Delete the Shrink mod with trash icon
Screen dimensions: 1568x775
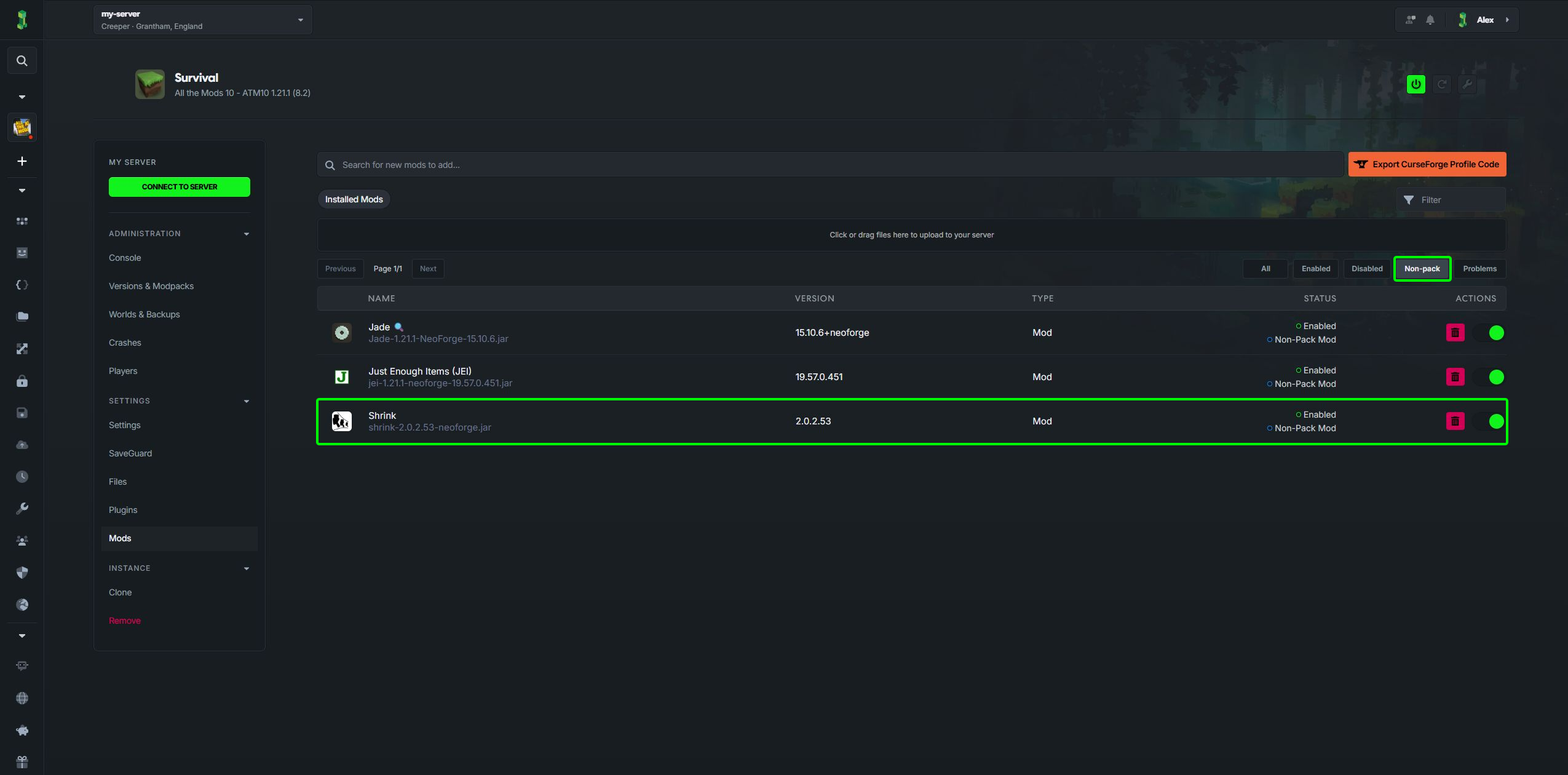[1455, 421]
